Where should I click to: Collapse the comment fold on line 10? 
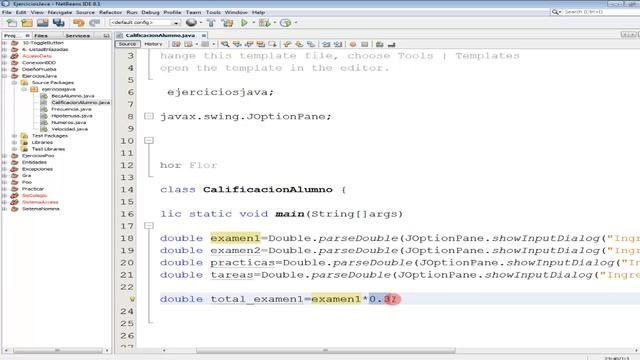tap(149, 140)
